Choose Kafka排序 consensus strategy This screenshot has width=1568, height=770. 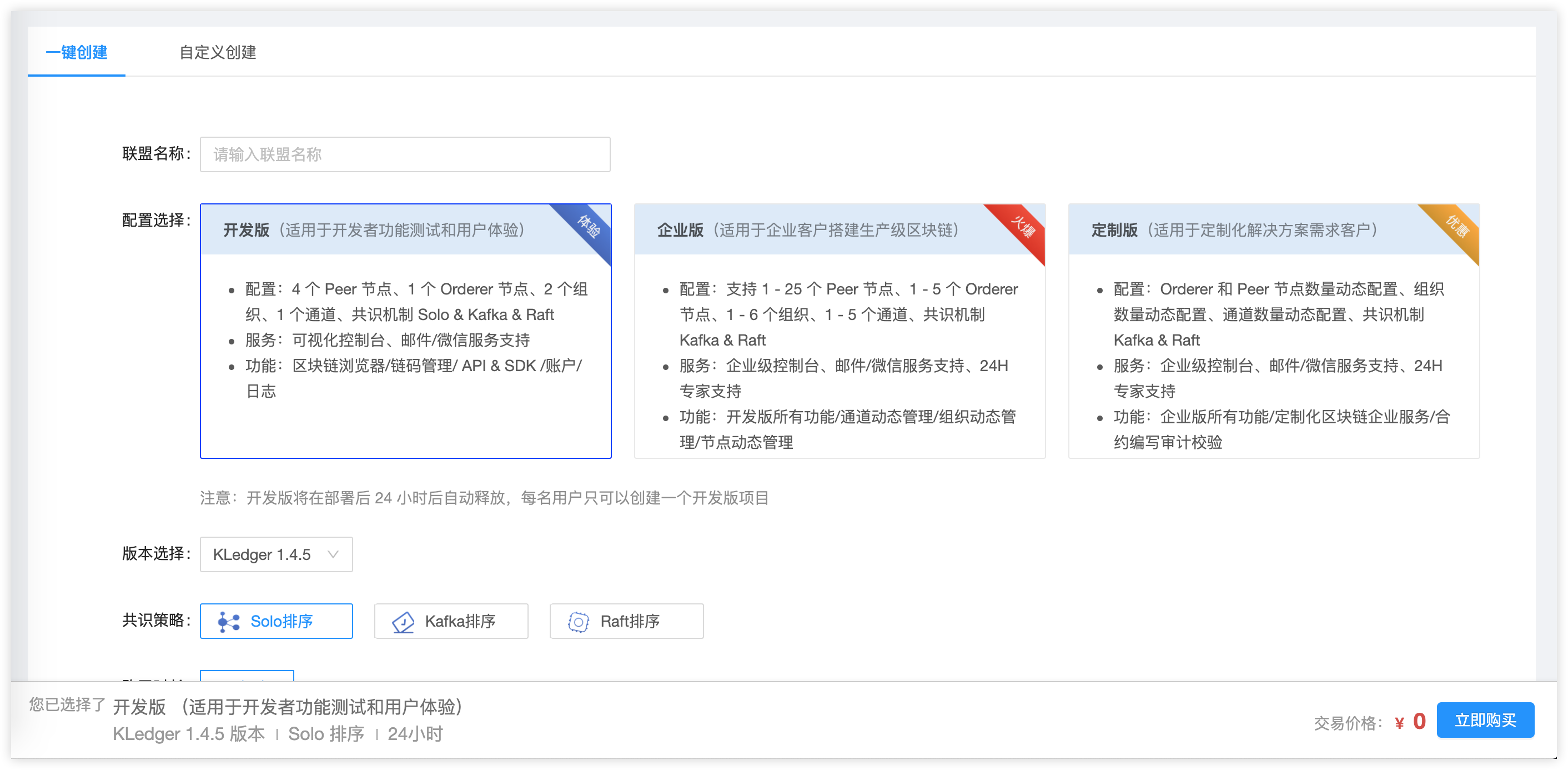[x=451, y=621]
